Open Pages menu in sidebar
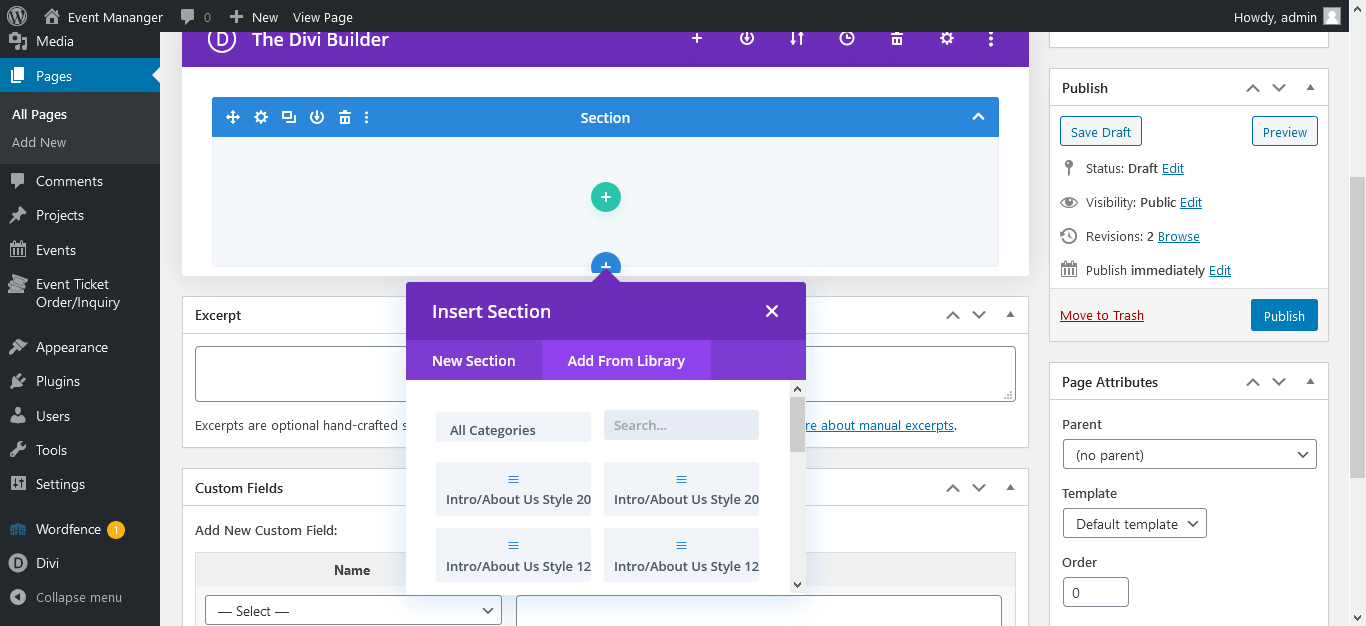Image resolution: width=1366 pixels, height=626 pixels. pyautogui.click(x=80, y=76)
